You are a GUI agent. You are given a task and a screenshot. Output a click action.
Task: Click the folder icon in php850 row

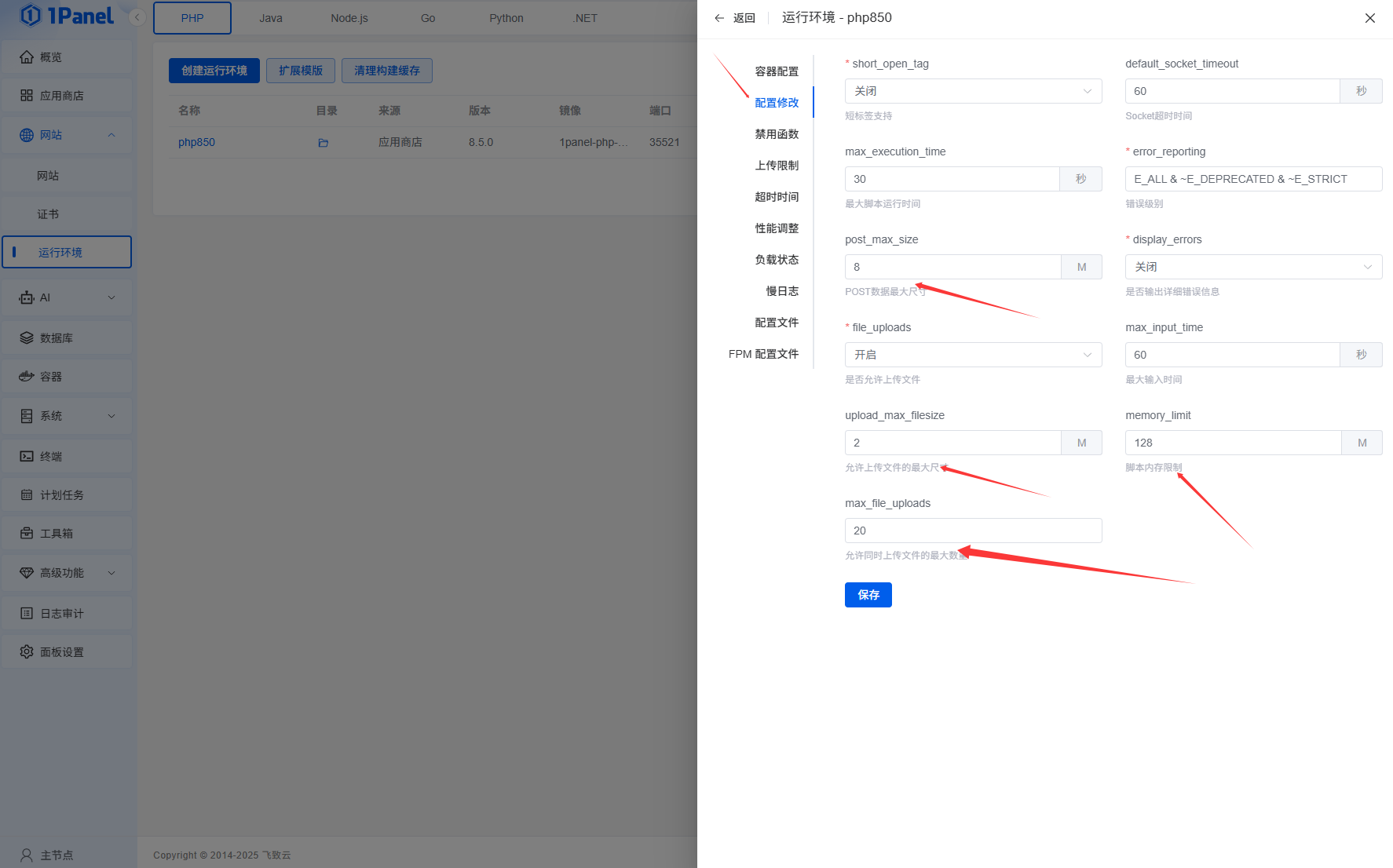pos(323,143)
